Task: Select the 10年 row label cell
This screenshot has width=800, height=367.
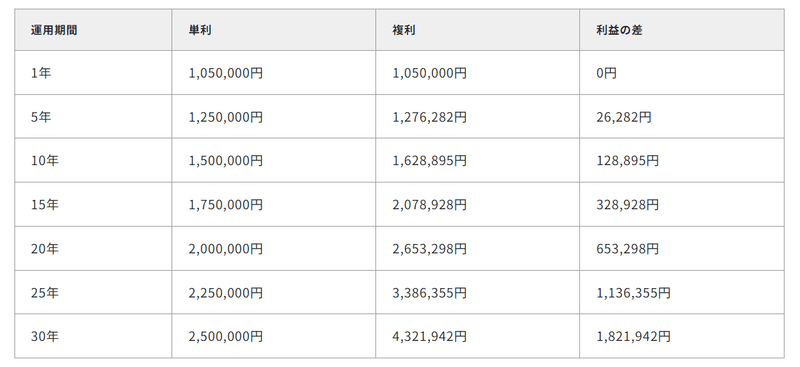Action: pyautogui.click(x=93, y=160)
